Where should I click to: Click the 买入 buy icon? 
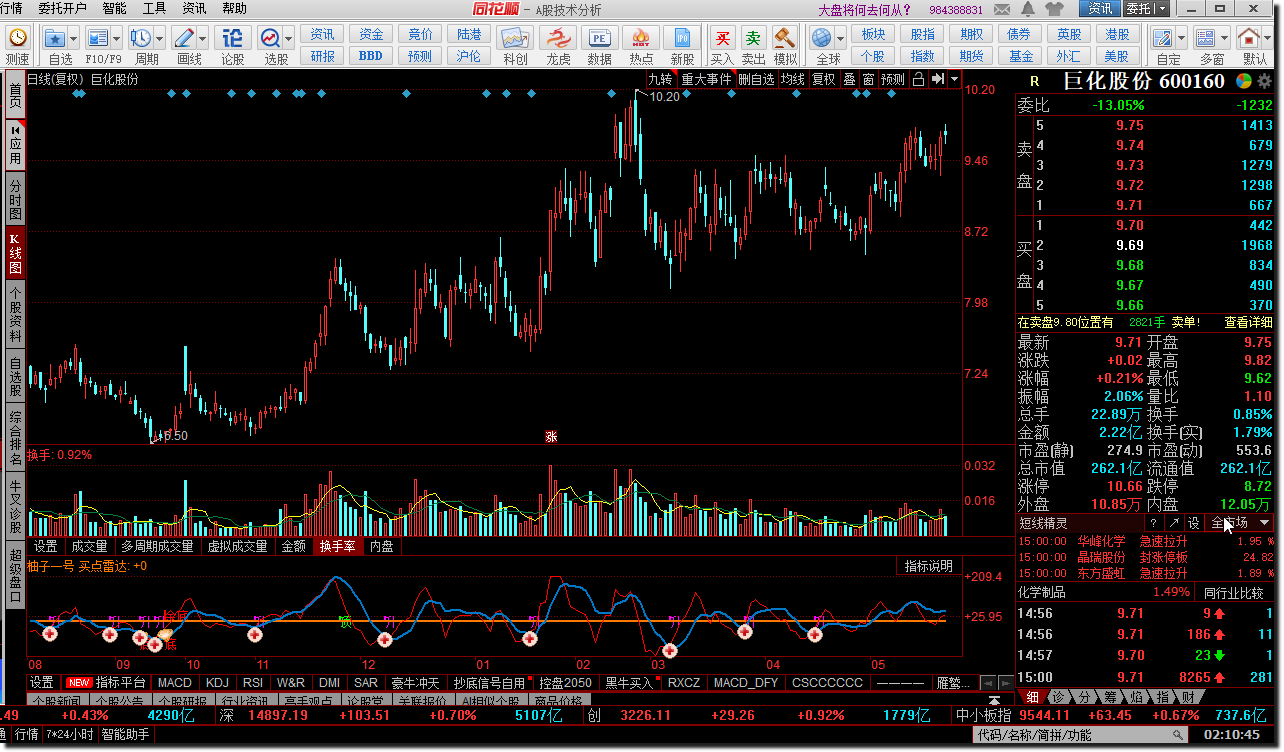point(722,38)
